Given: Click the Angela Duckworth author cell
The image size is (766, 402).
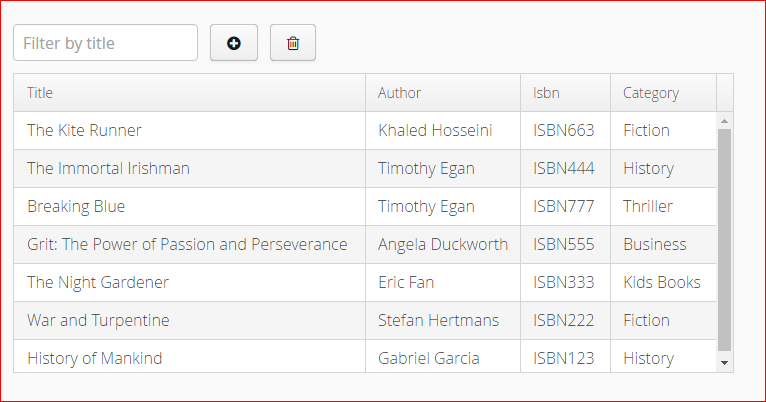Looking at the screenshot, I should point(443,245).
